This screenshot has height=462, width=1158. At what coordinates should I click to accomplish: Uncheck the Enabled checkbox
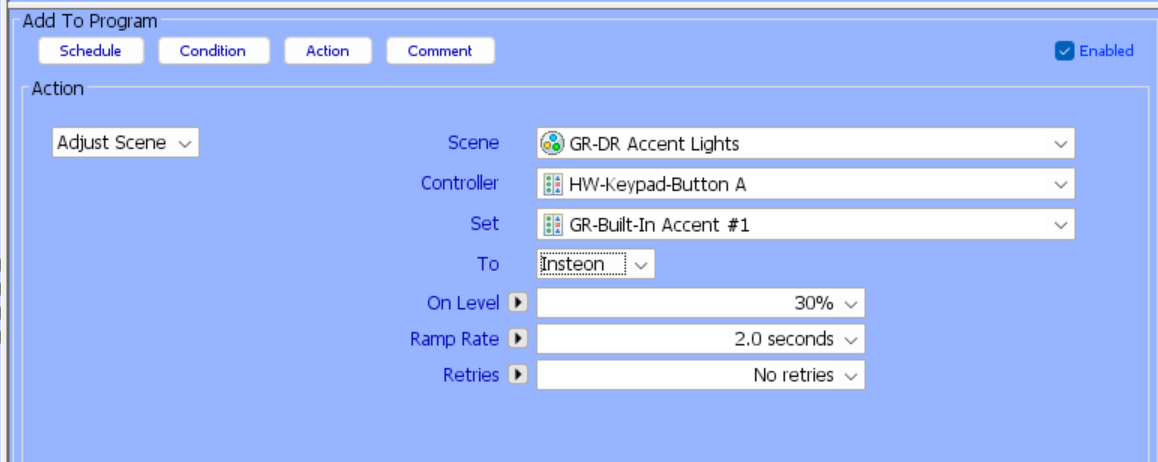pos(1064,51)
